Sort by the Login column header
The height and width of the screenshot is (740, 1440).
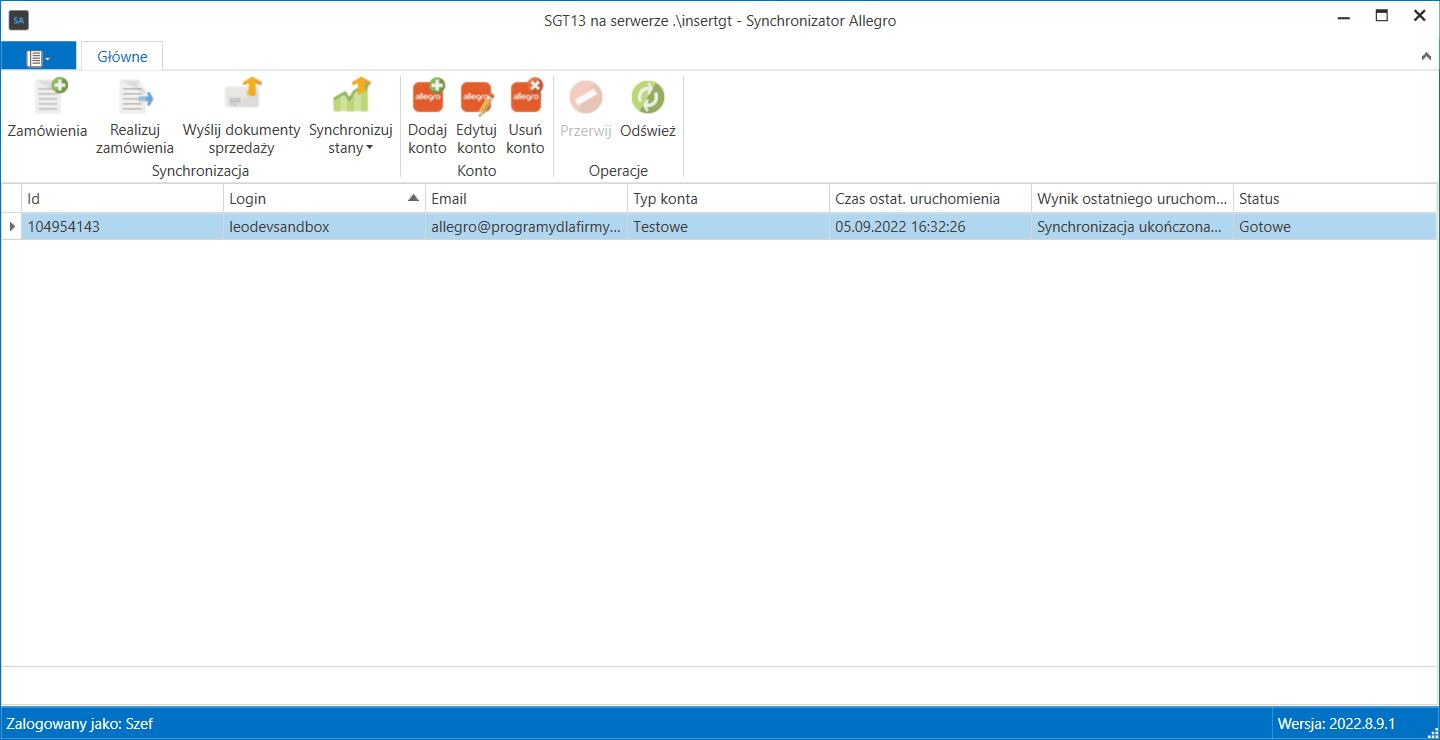pos(324,199)
